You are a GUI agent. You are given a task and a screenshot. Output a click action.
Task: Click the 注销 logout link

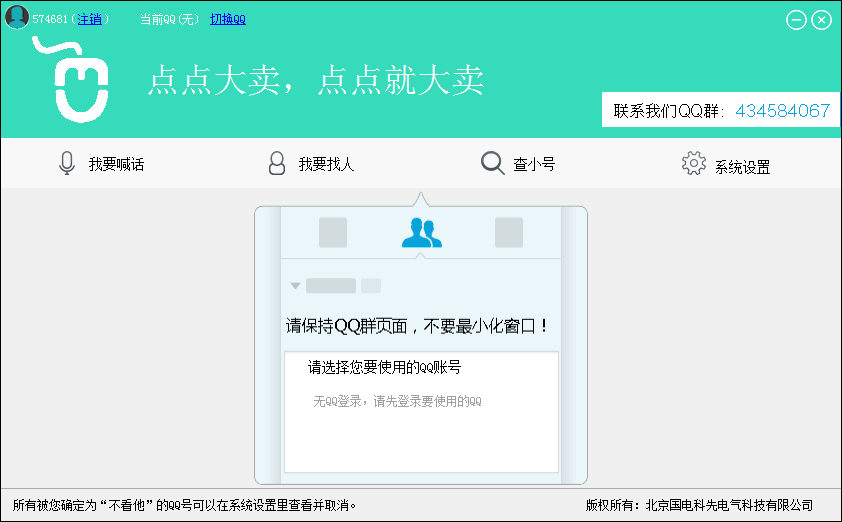pos(89,19)
